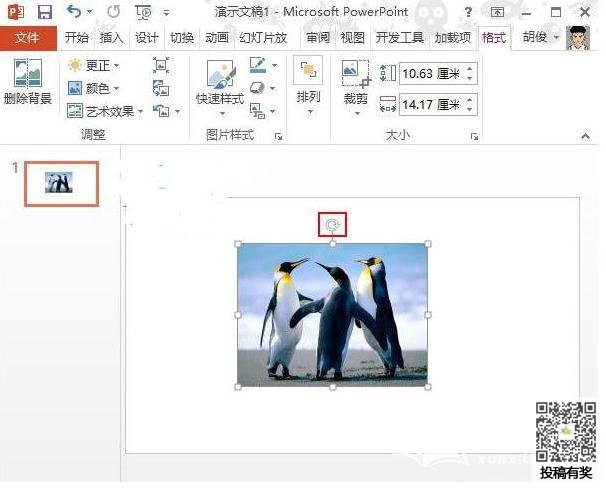Image resolution: width=606 pixels, height=488 pixels.
Task: Click the Help question mark icon
Action: (469, 13)
